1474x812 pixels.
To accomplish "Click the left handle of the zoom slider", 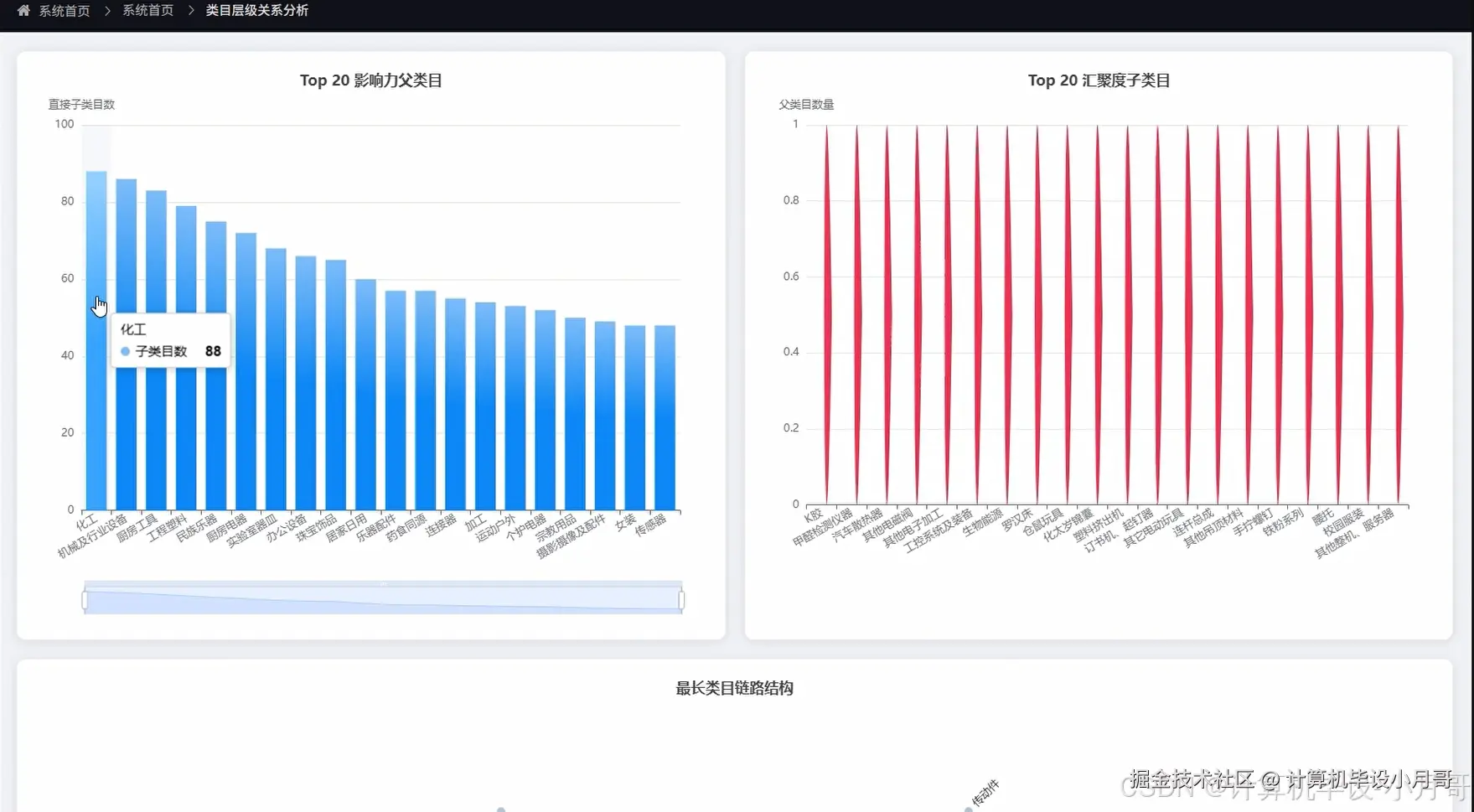I will 85,600.
